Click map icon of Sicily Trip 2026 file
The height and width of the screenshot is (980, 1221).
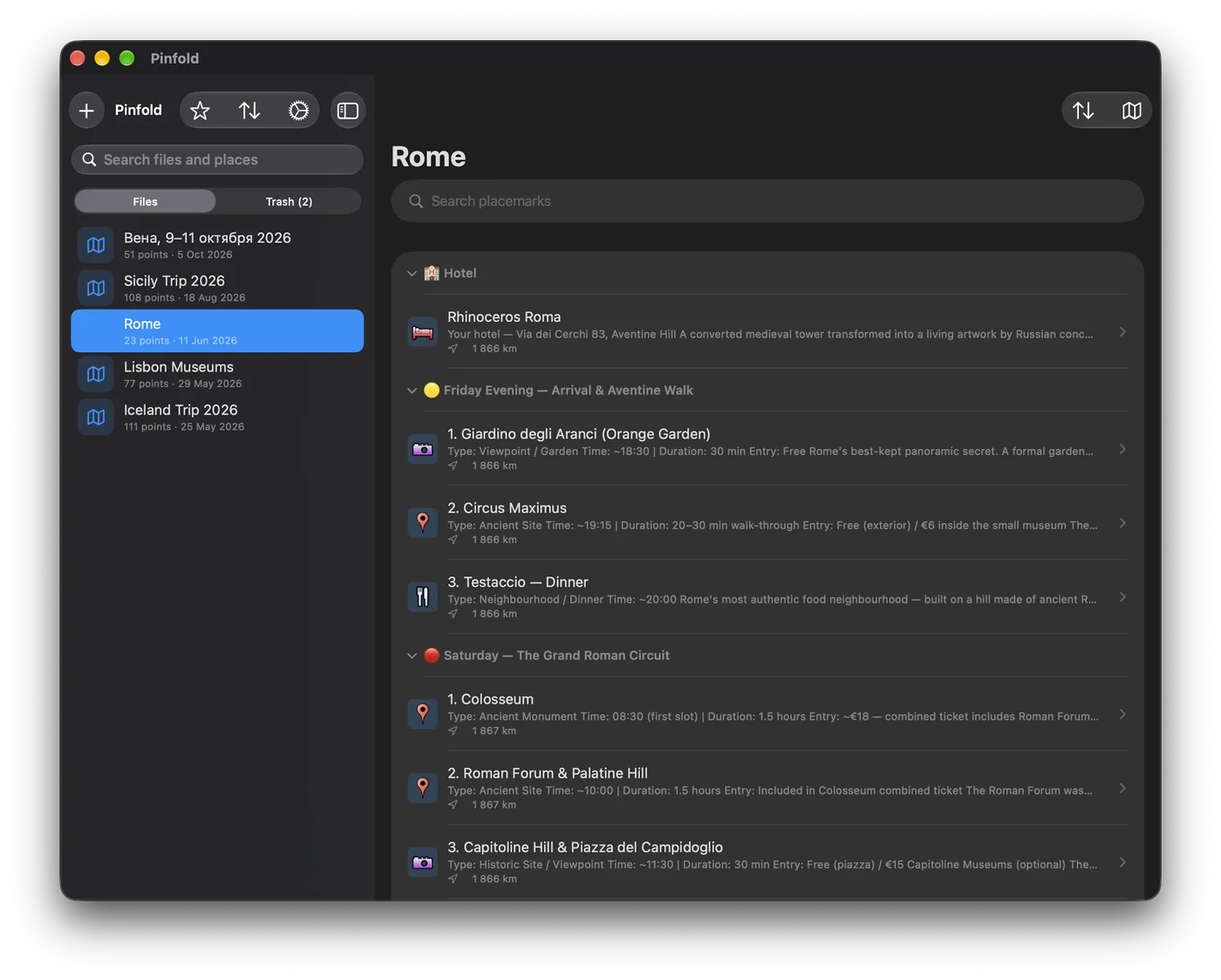96,288
